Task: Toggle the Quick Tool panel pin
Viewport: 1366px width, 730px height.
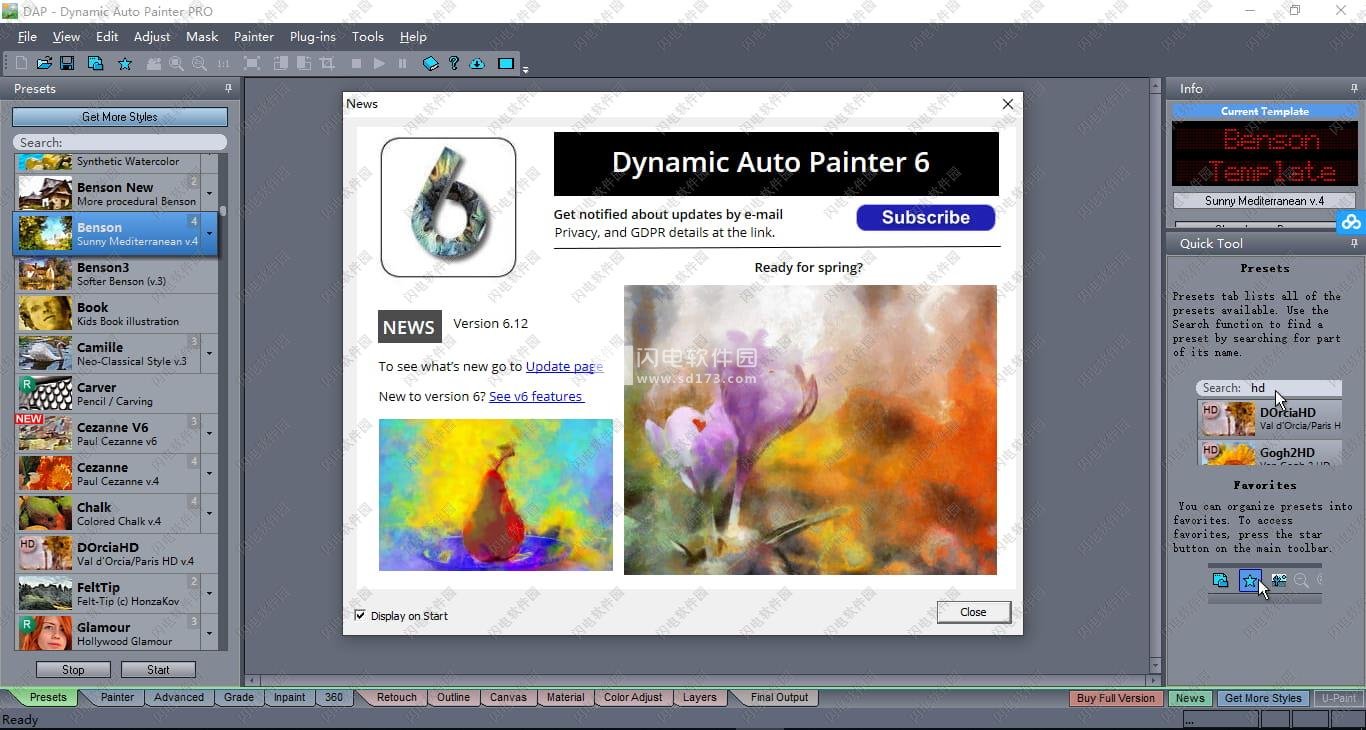Action: 1354,243
